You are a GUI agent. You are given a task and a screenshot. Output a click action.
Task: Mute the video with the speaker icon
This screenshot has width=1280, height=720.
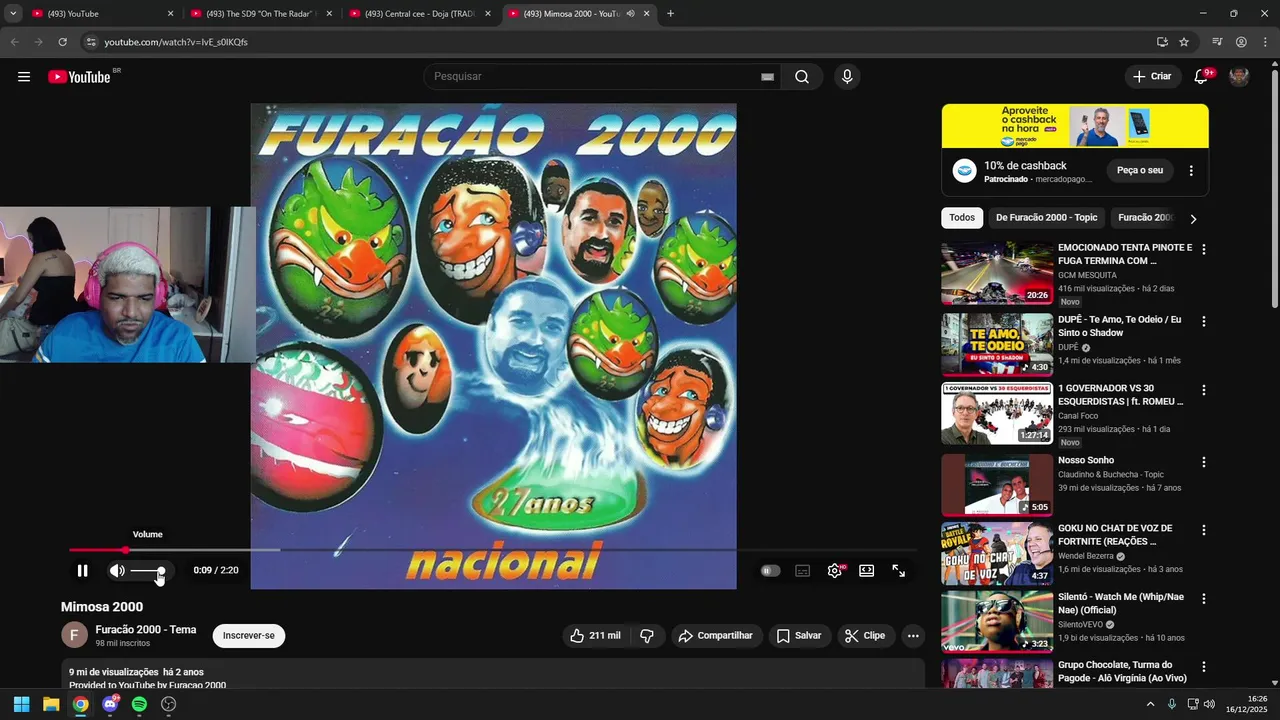(x=117, y=571)
